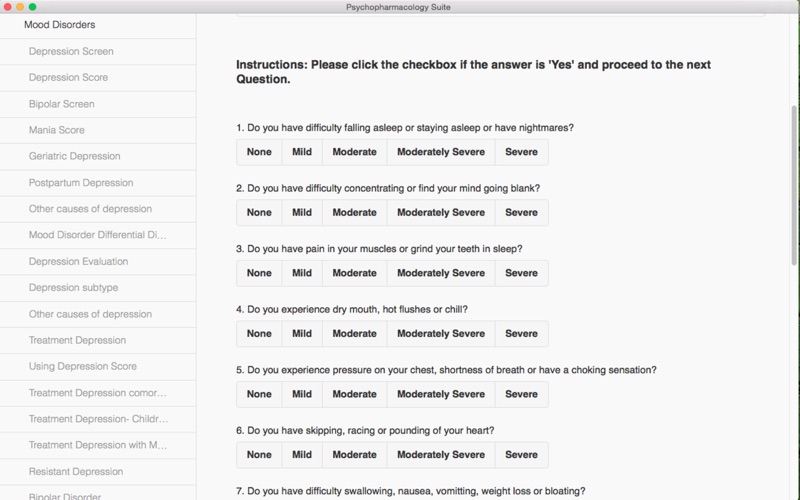800x500 pixels.
Task: Click the vertical scrollbar of questionnaire
Action: (x=794, y=185)
